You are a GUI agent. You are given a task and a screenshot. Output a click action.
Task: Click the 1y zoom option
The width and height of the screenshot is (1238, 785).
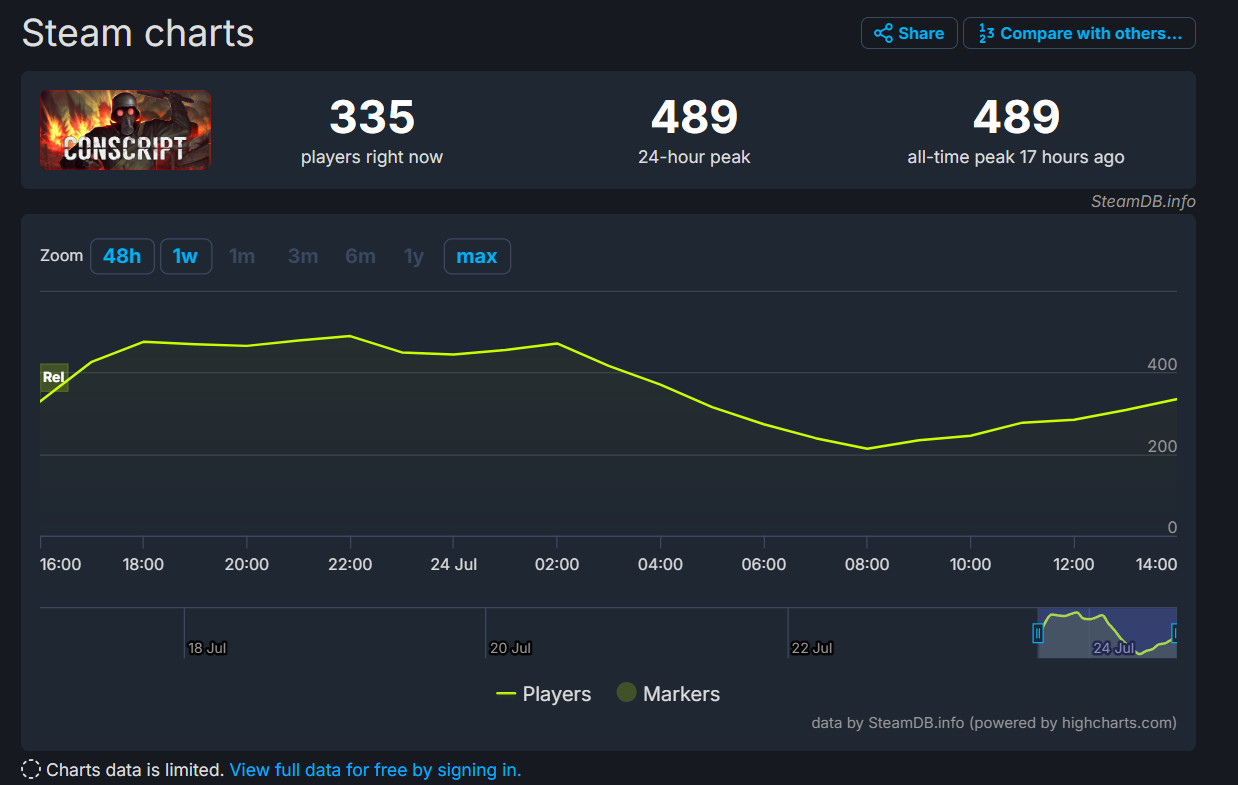[x=414, y=256]
